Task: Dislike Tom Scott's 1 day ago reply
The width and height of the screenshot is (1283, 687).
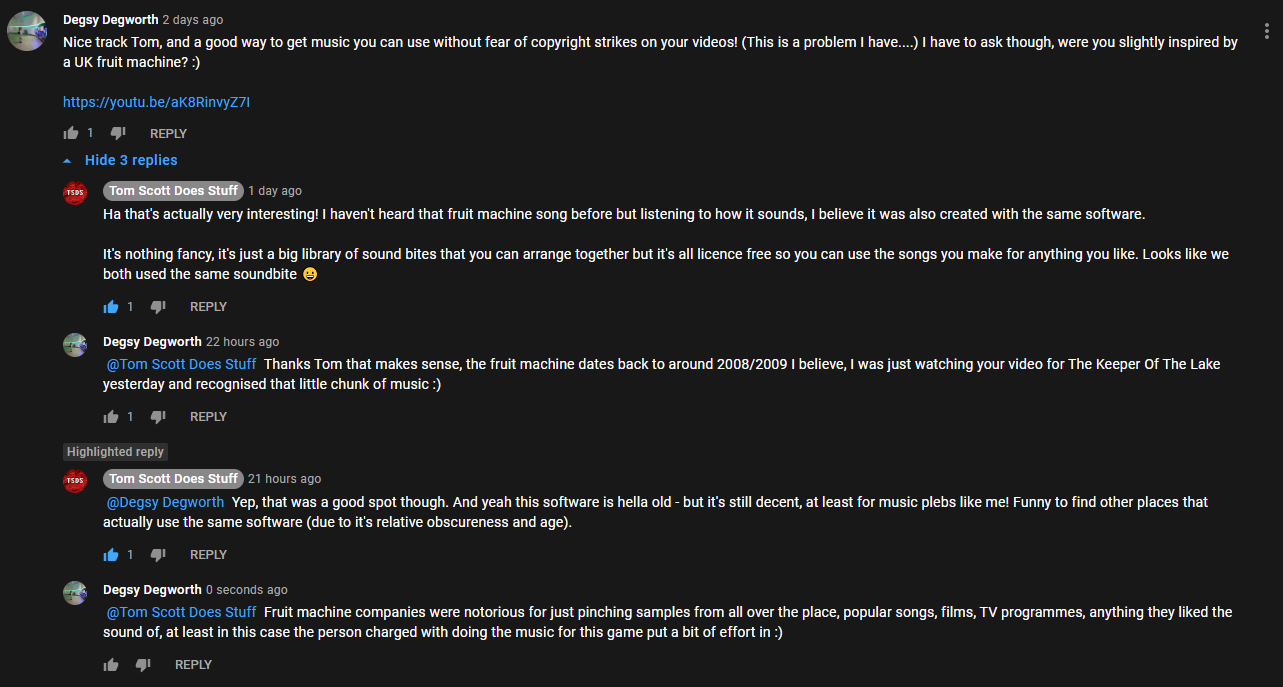Action: point(158,307)
